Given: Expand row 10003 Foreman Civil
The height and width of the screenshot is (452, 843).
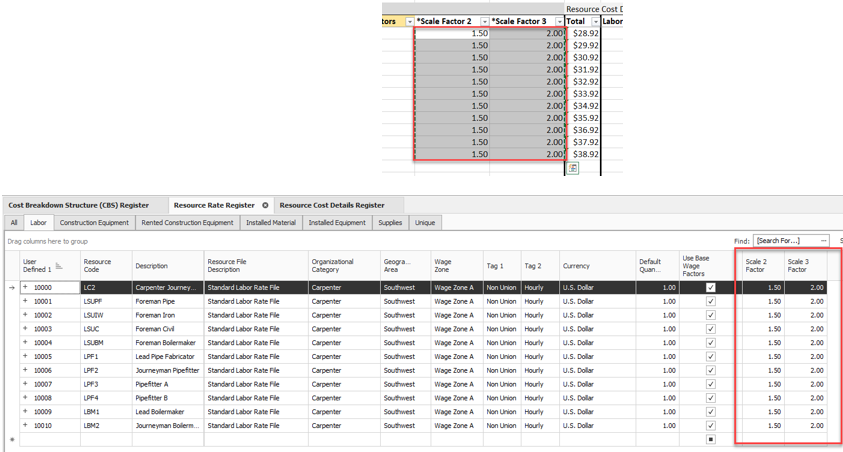Looking at the screenshot, I should click(25, 329).
